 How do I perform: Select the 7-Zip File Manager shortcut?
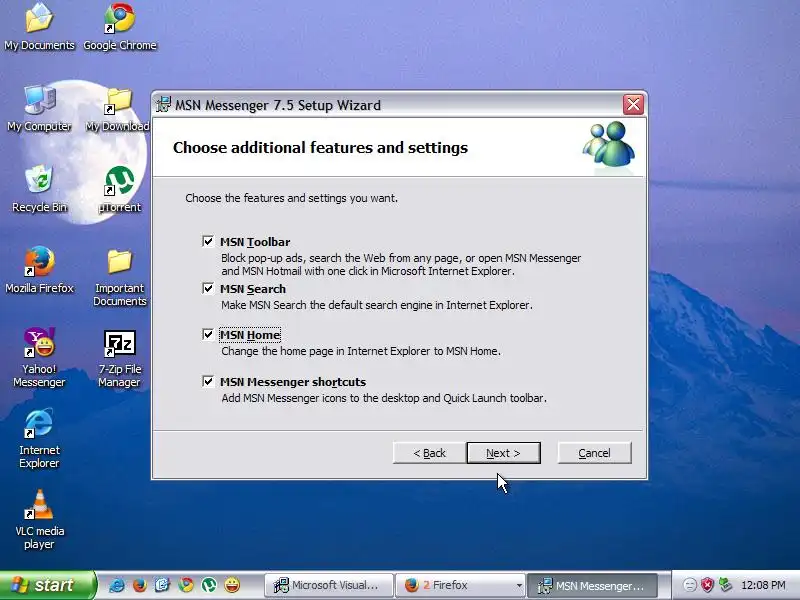pos(119,358)
